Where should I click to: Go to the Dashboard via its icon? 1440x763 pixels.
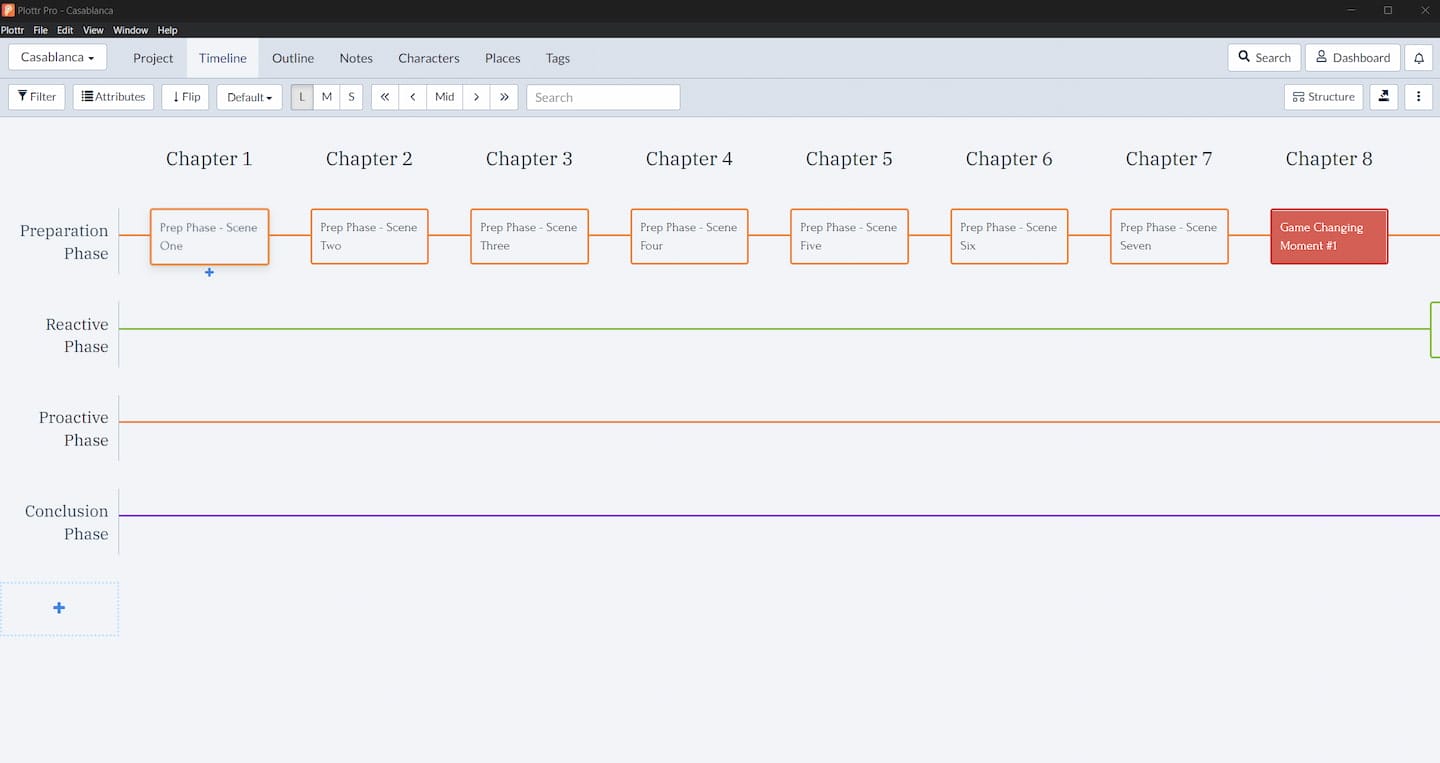[x=1351, y=57]
